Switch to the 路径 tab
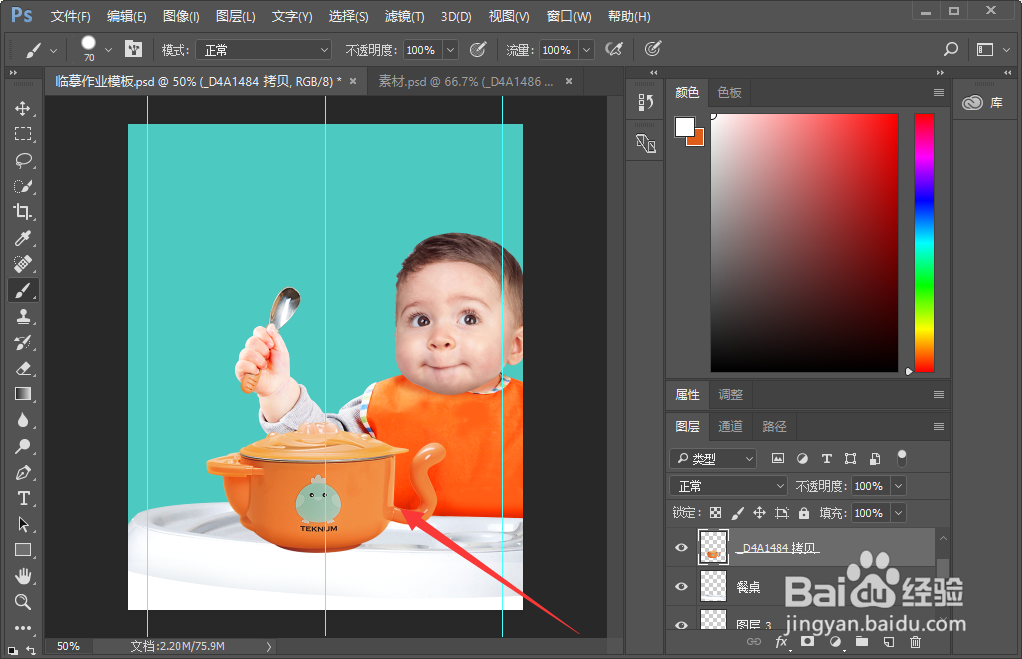 (x=774, y=426)
